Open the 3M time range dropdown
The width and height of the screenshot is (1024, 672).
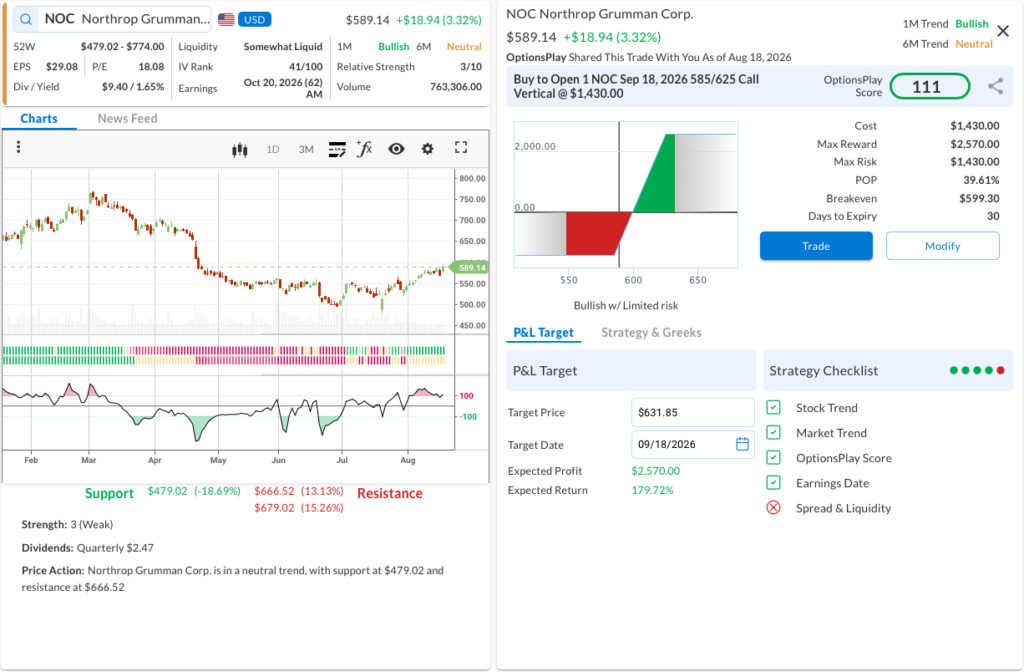306,150
